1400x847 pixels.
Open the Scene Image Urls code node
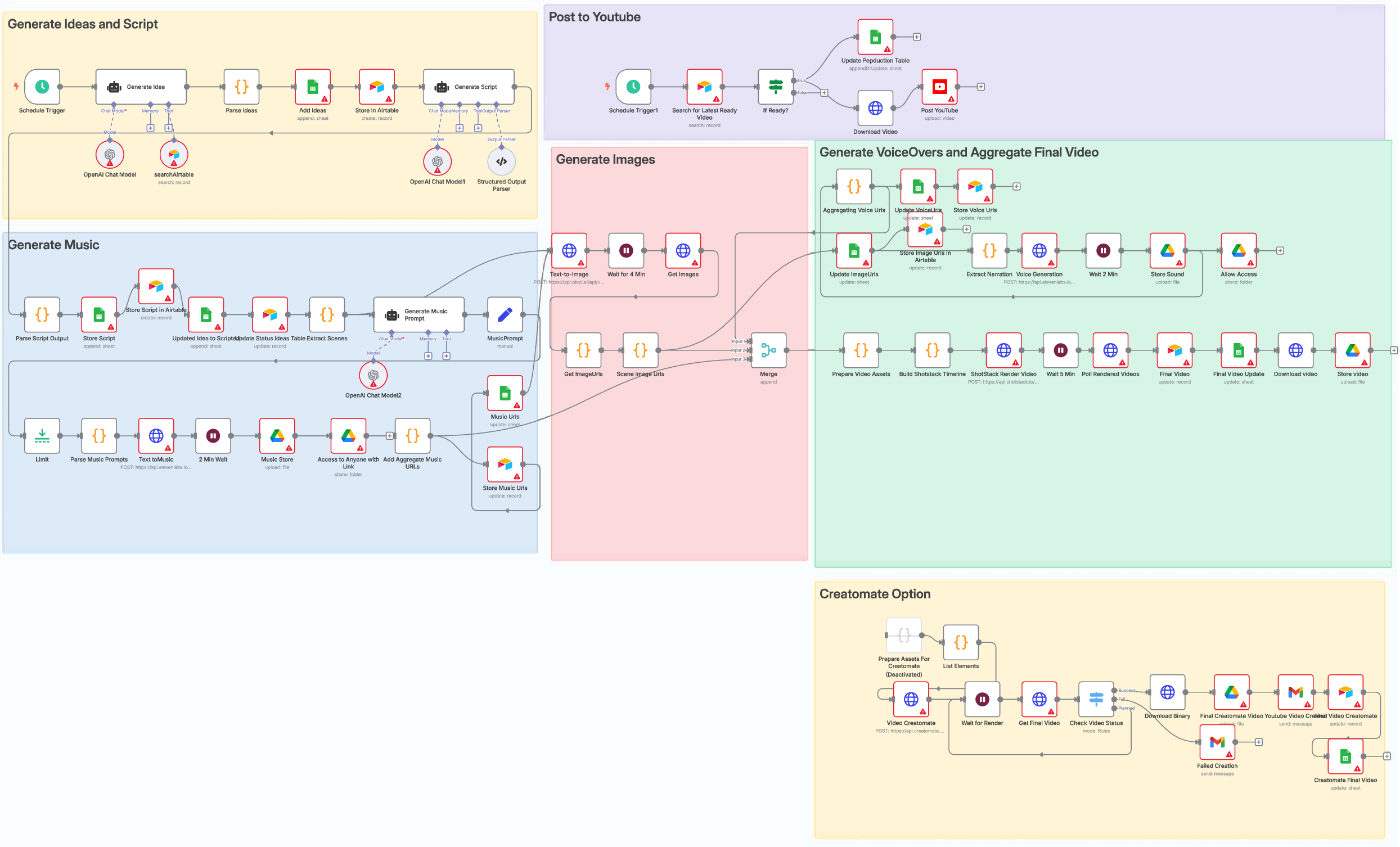(x=640, y=350)
